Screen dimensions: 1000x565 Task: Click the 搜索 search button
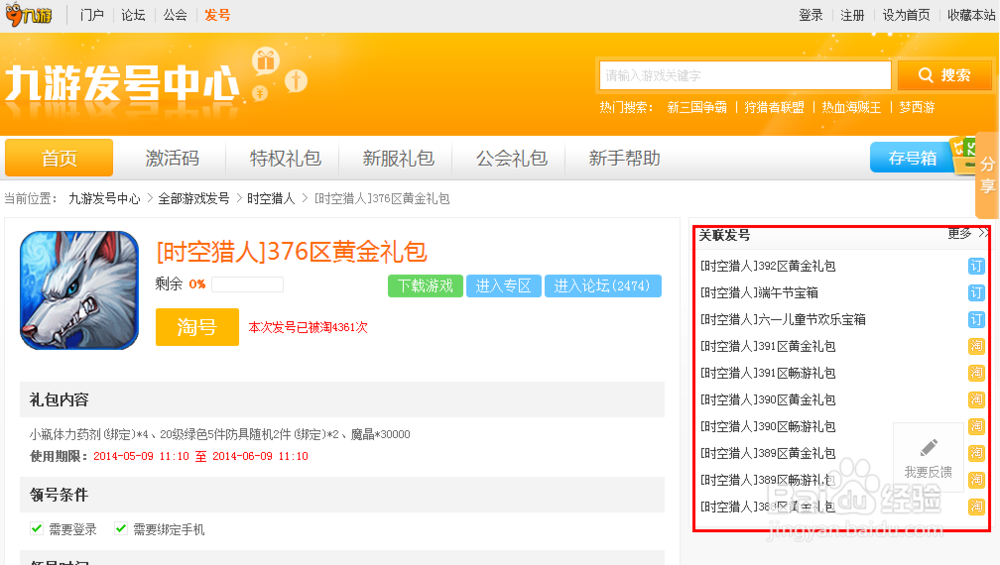[944, 75]
